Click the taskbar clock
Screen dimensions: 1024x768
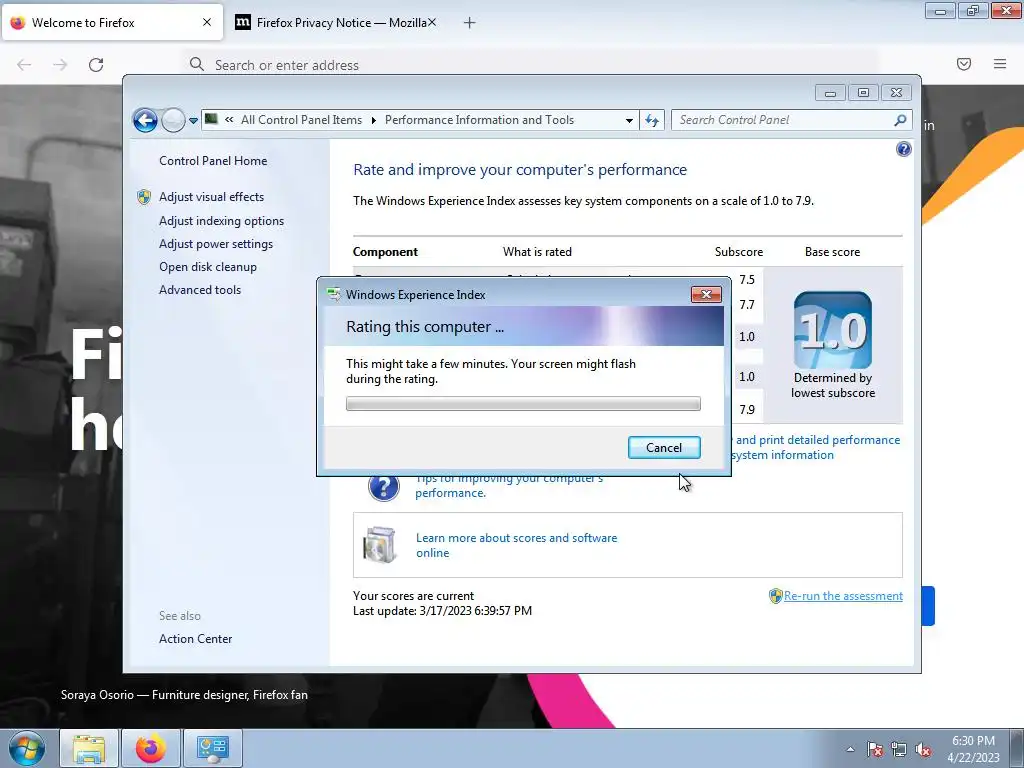click(x=973, y=749)
